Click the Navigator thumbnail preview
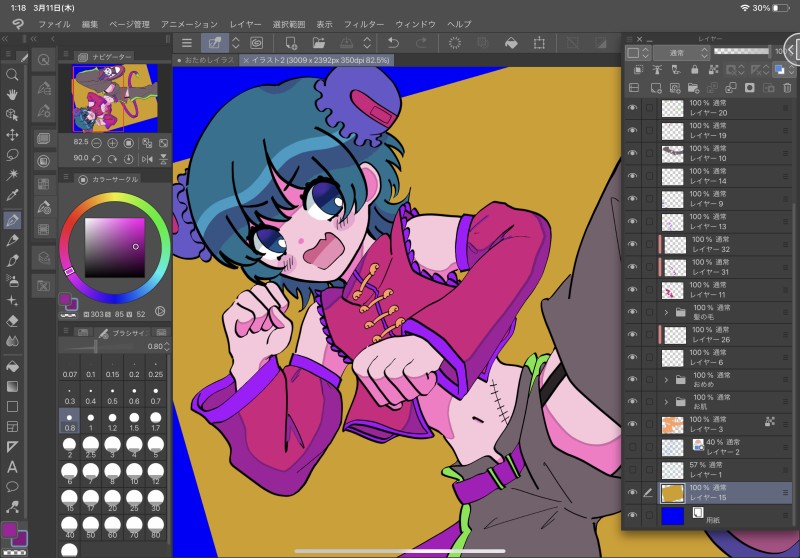800x558 pixels. pyautogui.click(x=115, y=98)
